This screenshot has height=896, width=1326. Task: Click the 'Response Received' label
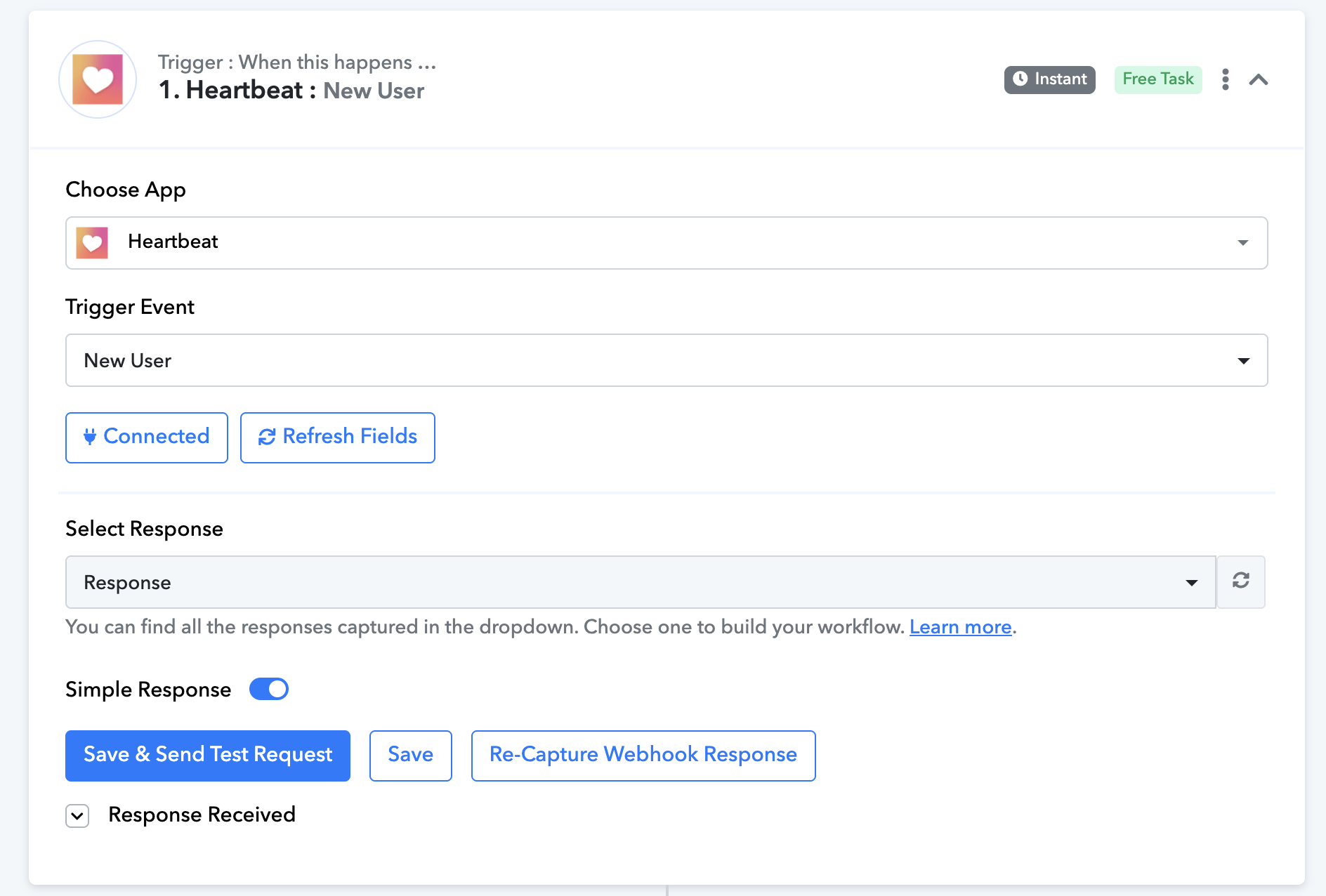tap(202, 815)
